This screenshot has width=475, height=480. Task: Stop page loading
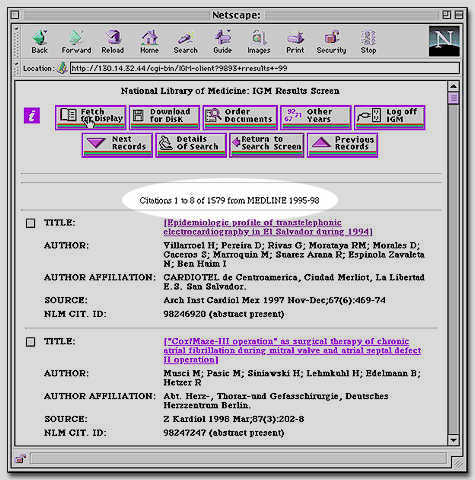(368, 42)
